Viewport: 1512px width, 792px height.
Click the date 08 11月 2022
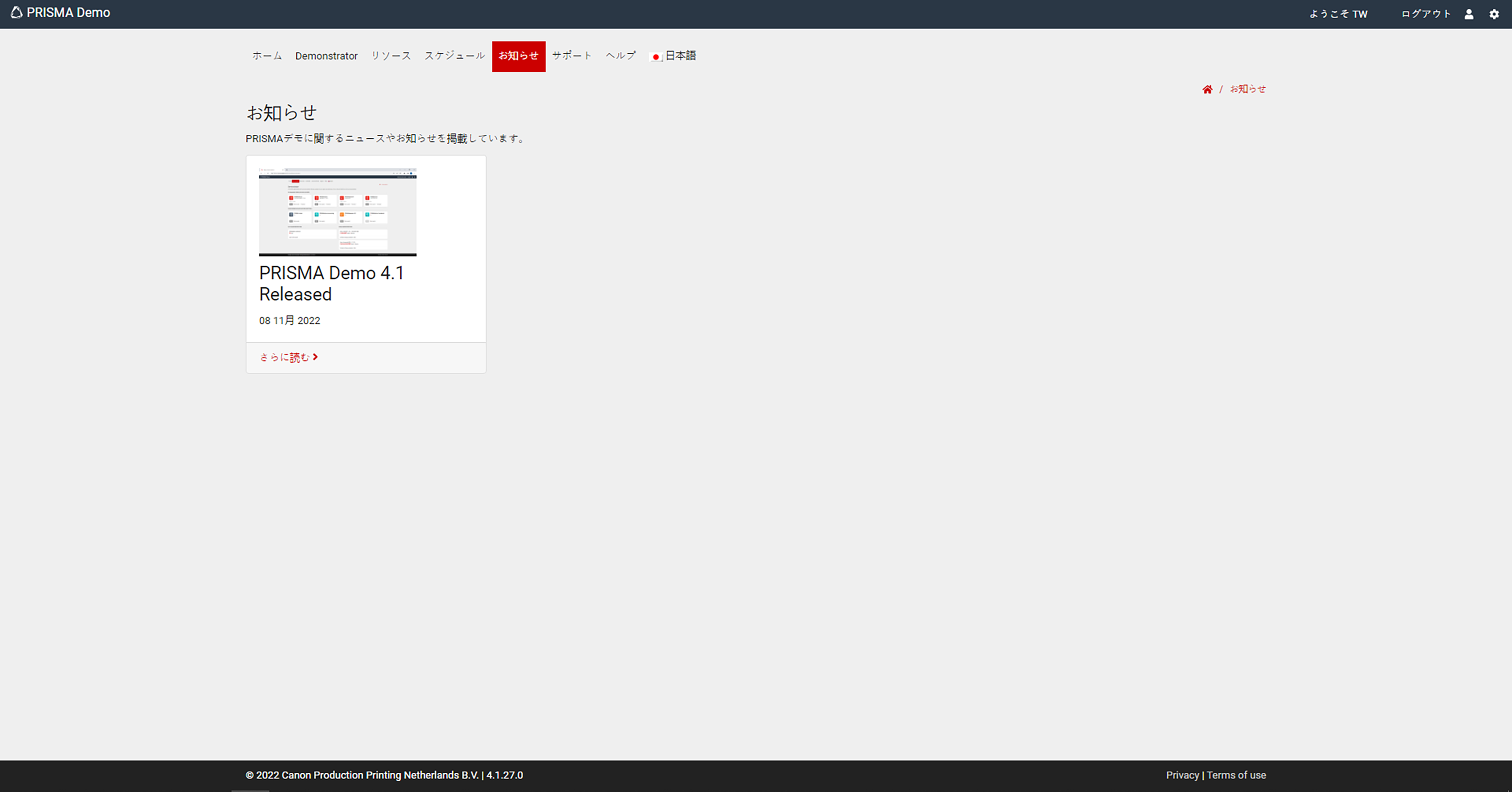click(x=290, y=321)
